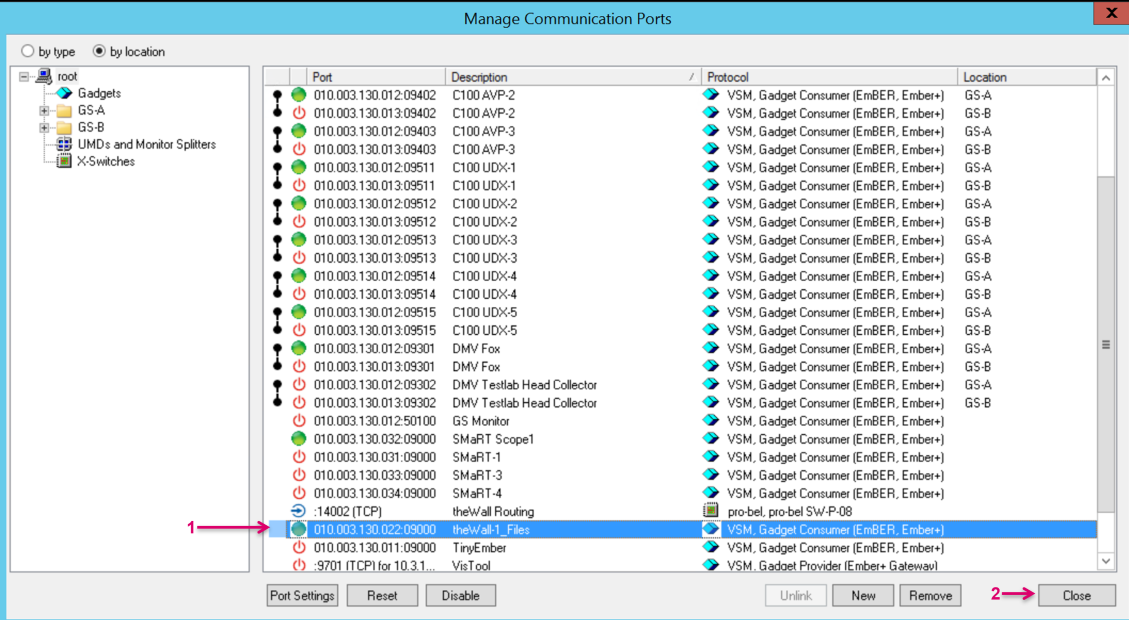Image resolution: width=1129 pixels, height=620 pixels.
Task: Click the scrollbar down arrow in port list
Action: click(1105, 562)
